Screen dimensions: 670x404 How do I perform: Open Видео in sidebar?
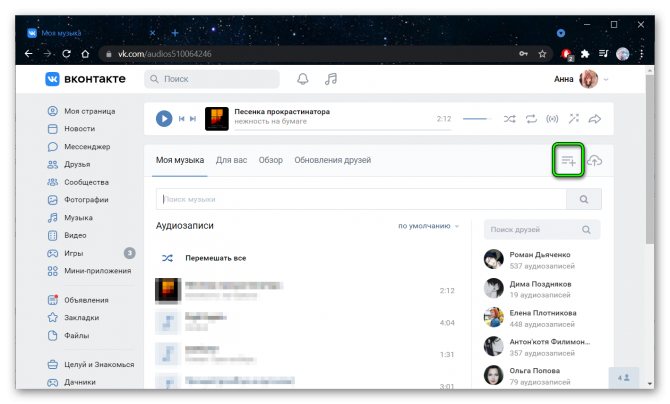[67, 235]
